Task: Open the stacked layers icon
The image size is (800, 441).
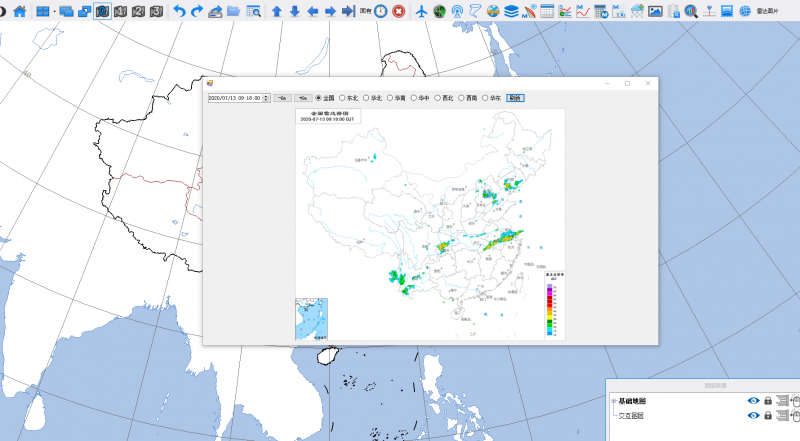Action: point(511,11)
